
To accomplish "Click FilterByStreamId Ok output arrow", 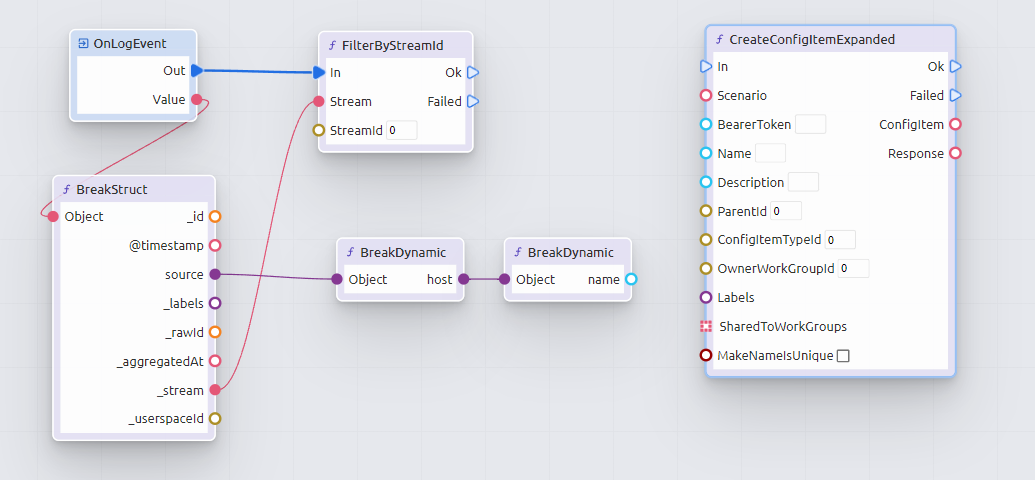I will [473, 72].
